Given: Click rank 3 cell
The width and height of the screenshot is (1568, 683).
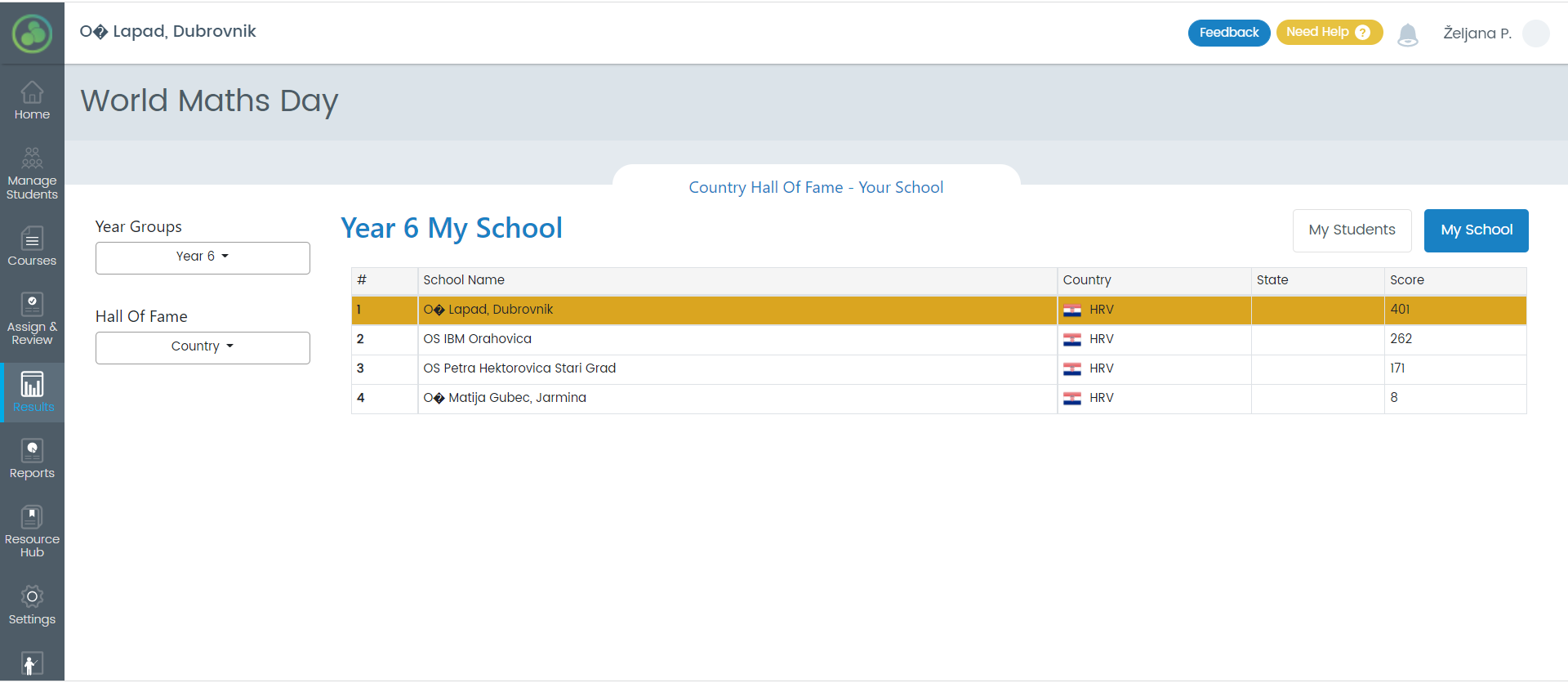Looking at the screenshot, I should (385, 368).
